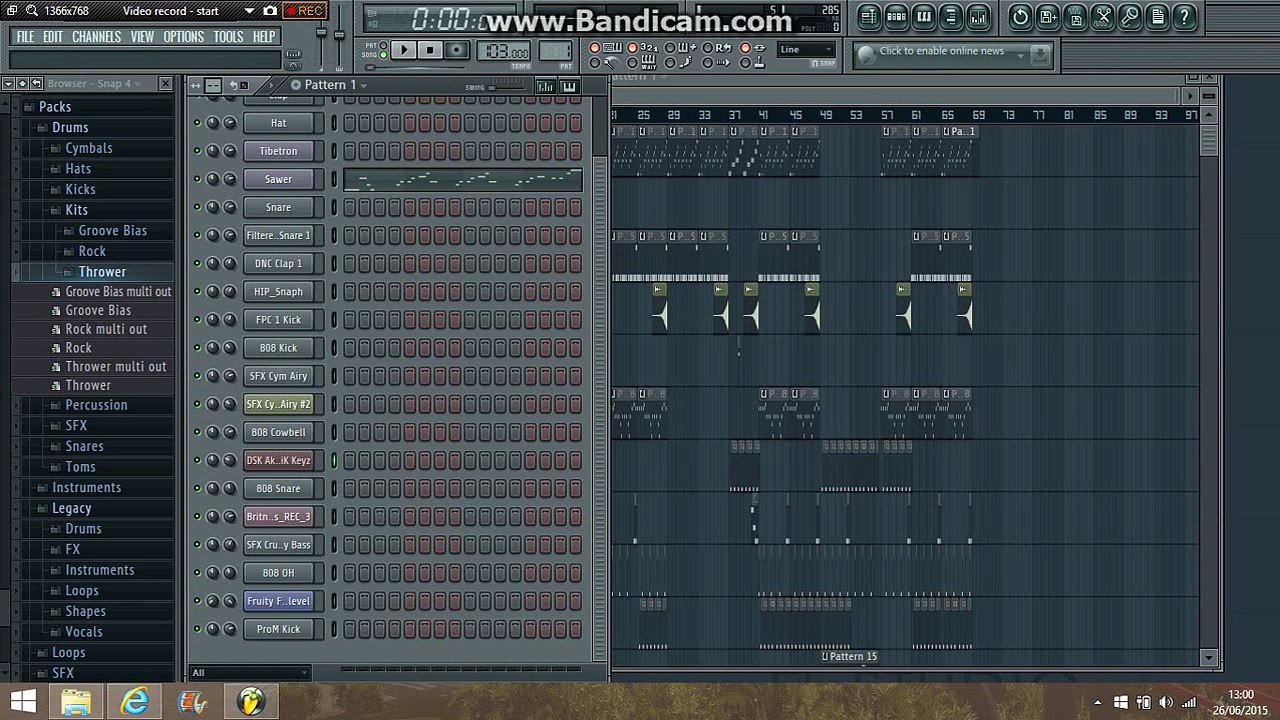This screenshot has height=720, width=1280.
Task: Click the Play button in the transport
Action: point(404,50)
